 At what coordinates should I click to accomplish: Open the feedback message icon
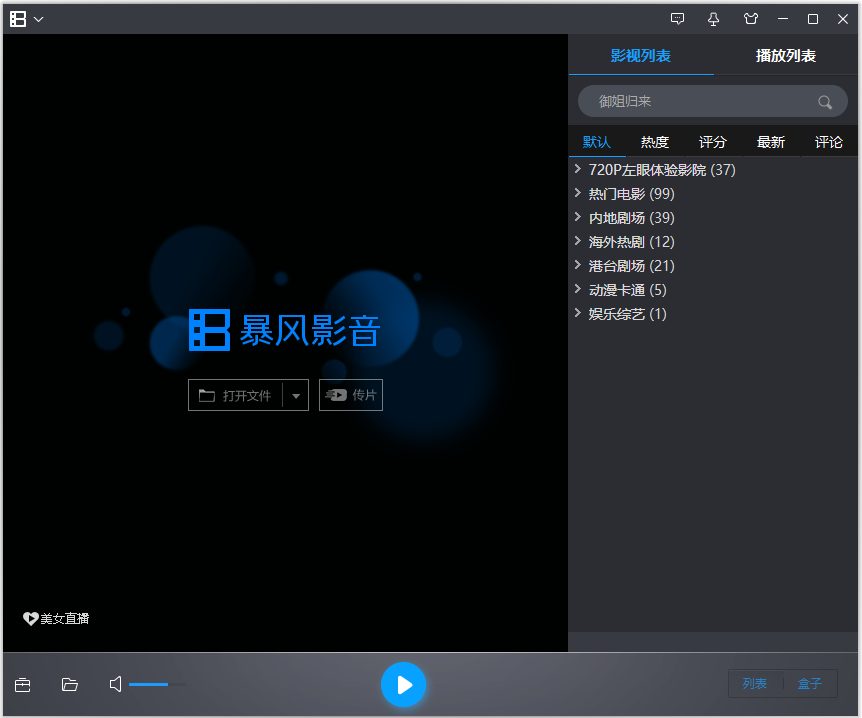click(677, 19)
